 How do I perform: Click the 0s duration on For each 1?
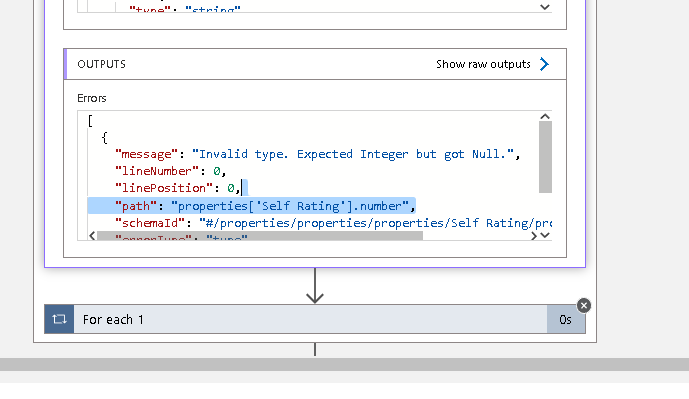[566, 319]
